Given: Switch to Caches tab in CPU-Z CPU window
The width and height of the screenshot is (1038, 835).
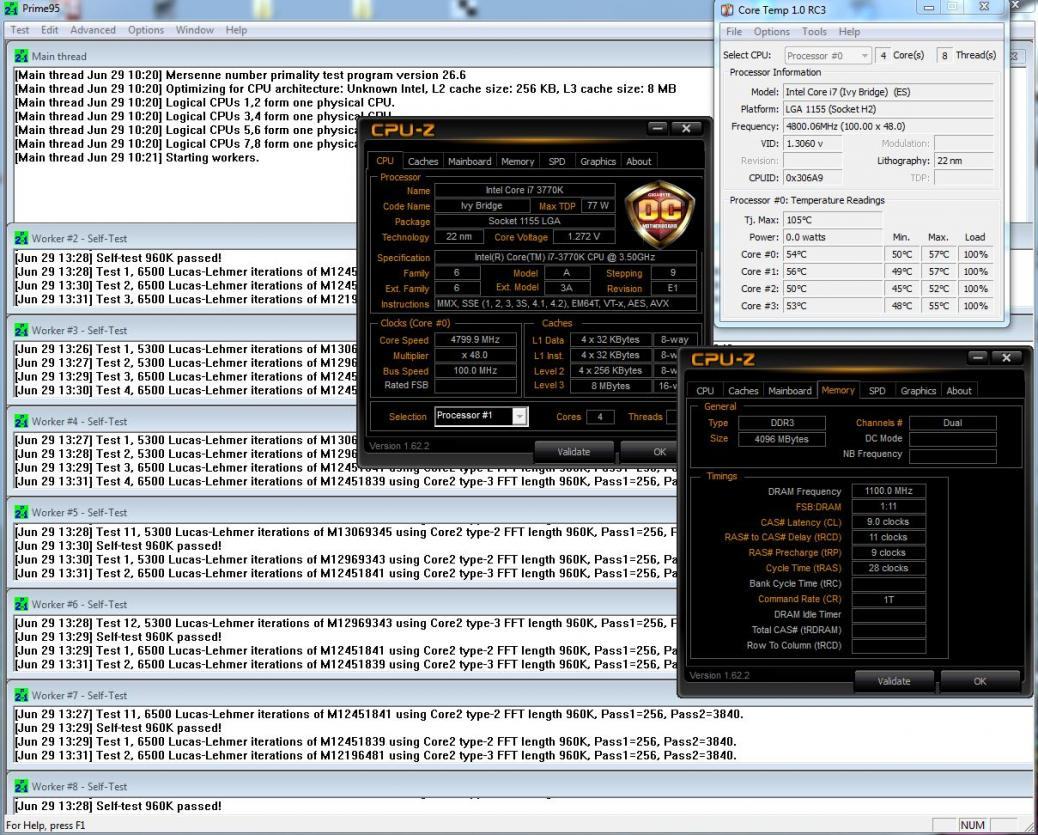Looking at the screenshot, I should click(x=422, y=161).
